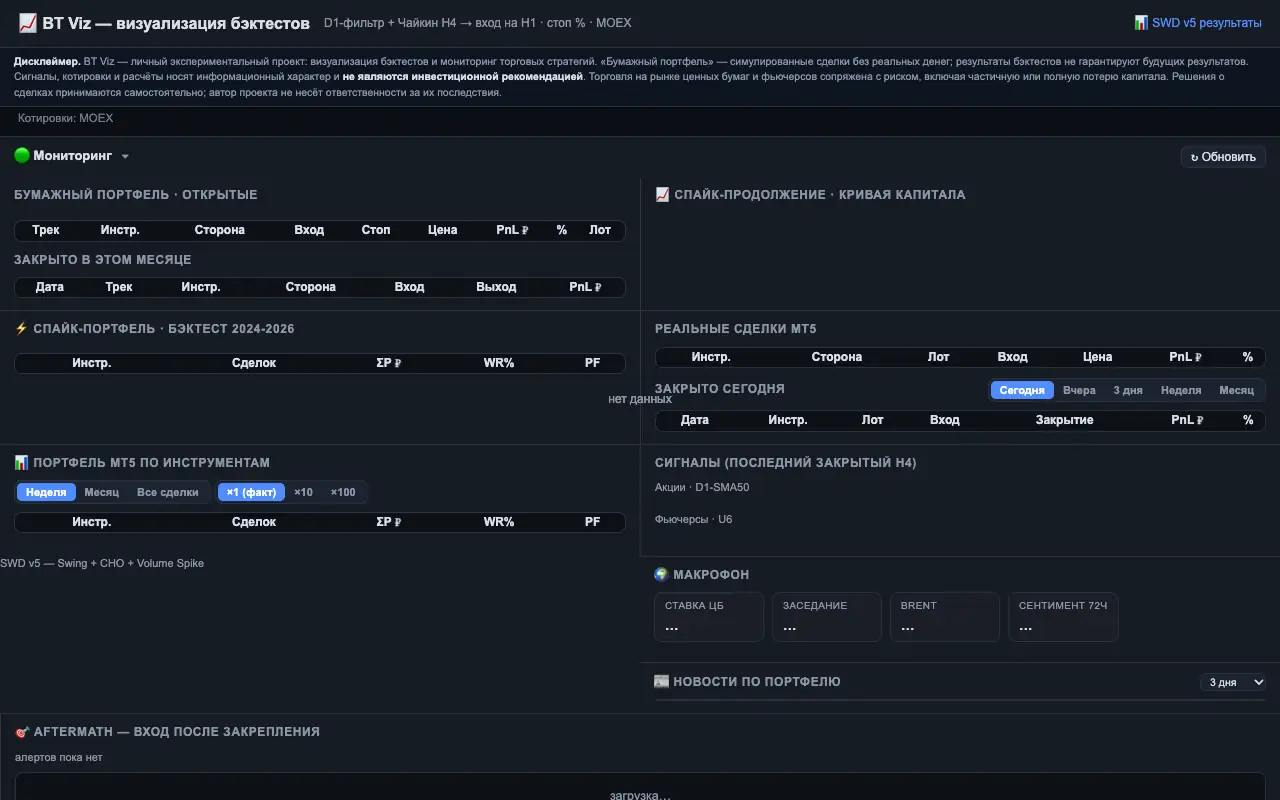Click the Акции · D1-SMA50 signal label
Viewport: 1280px width, 800px height.
tap(702, 487)
